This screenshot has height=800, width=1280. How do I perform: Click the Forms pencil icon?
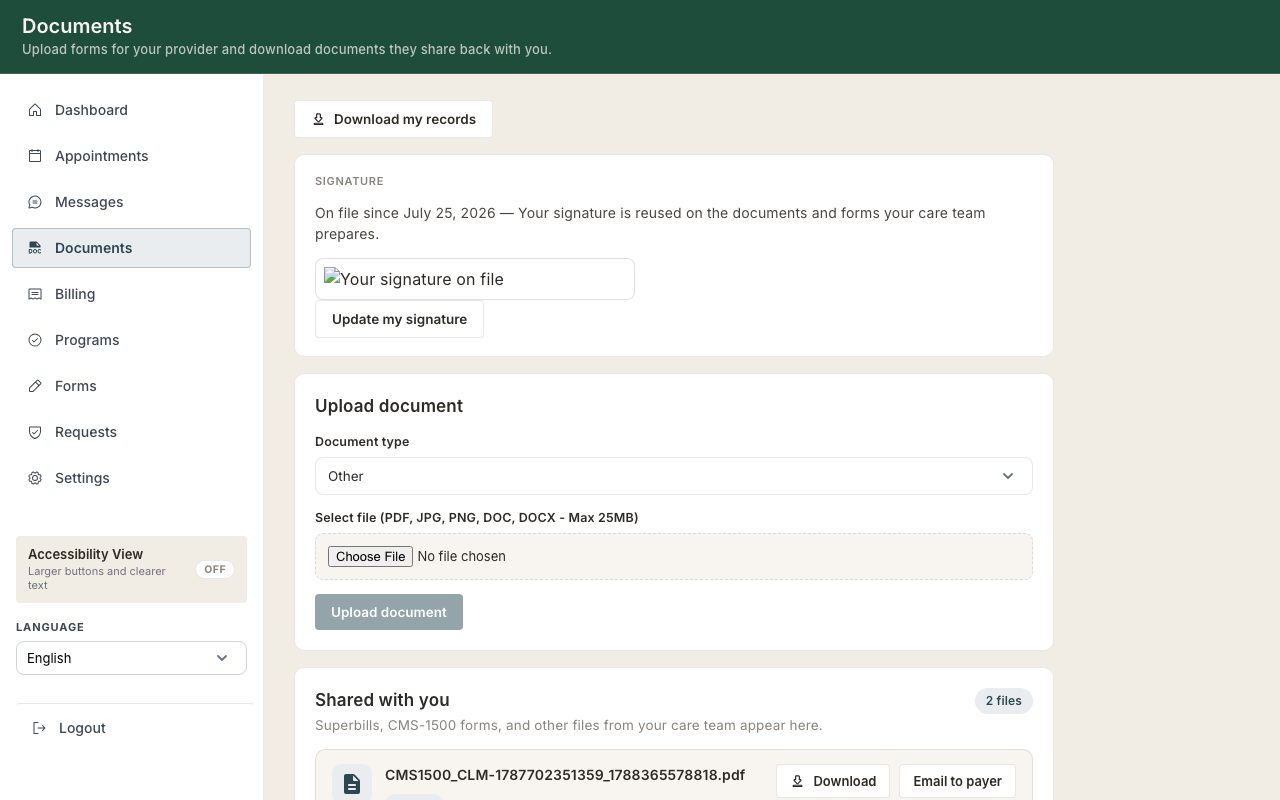tap(35, 386)
